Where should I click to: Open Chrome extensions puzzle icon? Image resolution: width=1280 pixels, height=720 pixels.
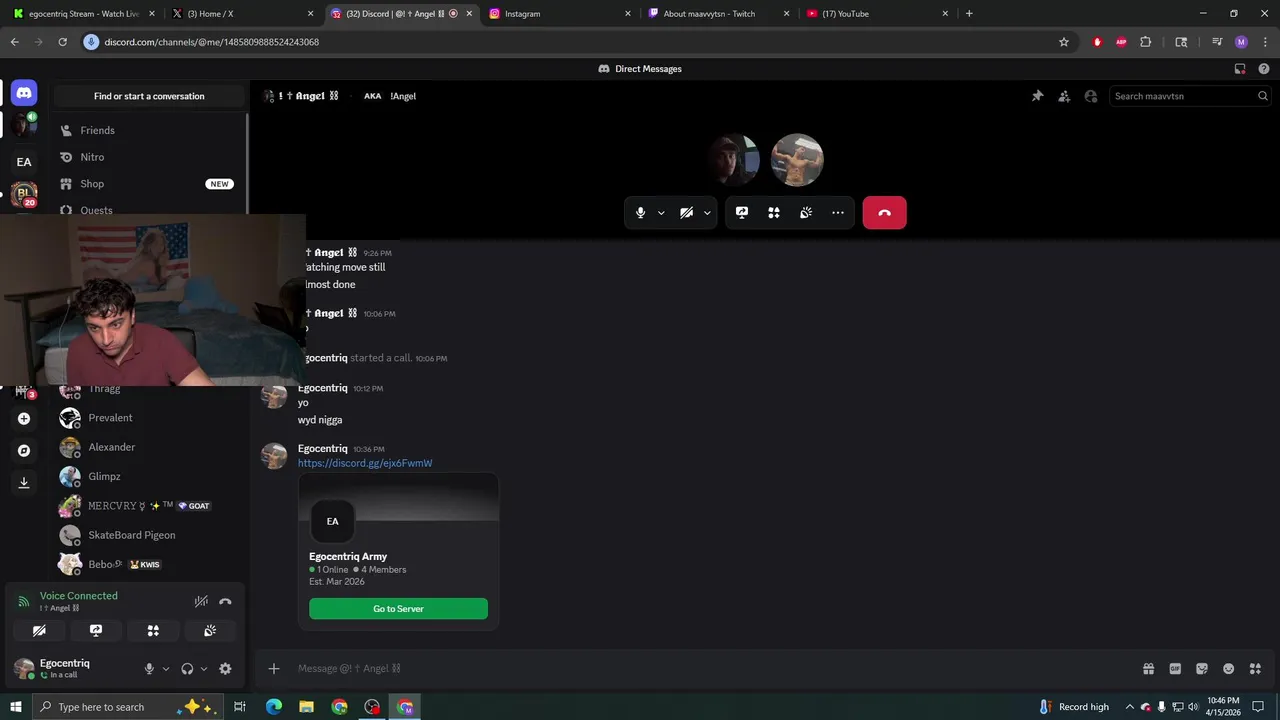coord(1146,42)
